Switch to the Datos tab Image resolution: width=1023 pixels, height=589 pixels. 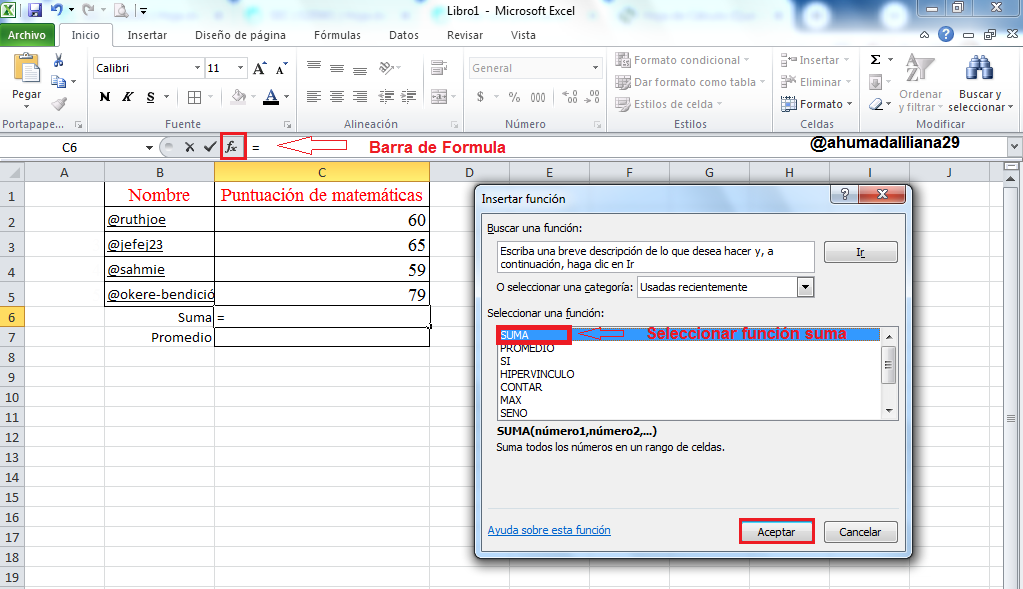pyautogui.click(x=404, y=35)
